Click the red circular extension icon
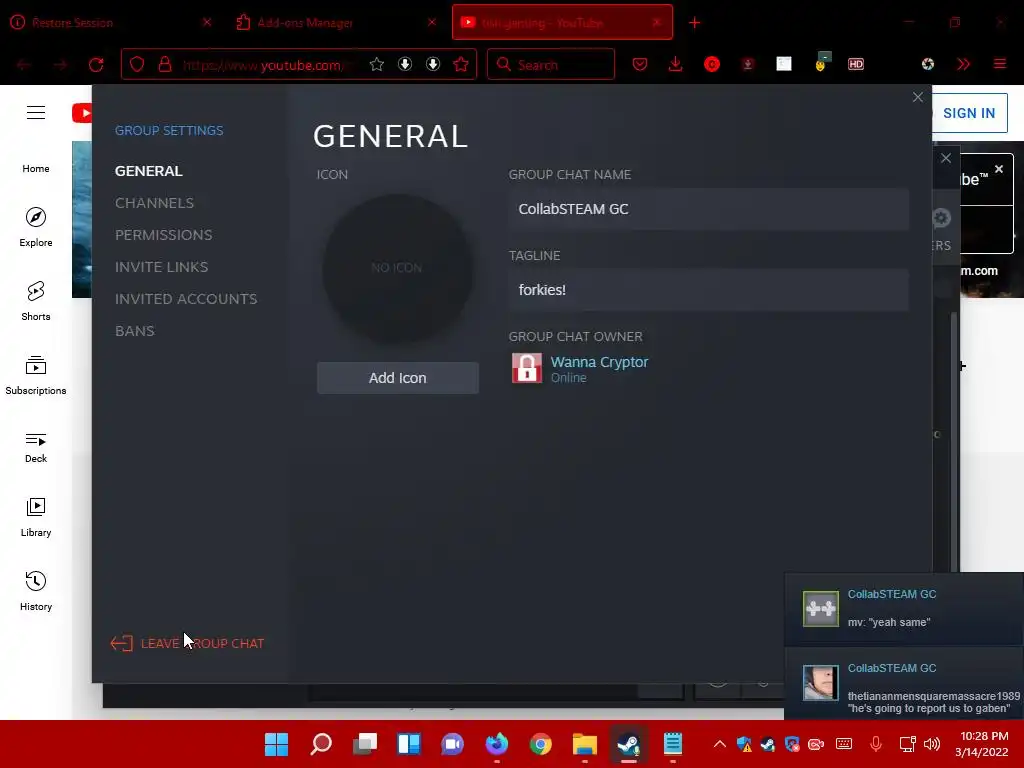Image resolution: width=1024 pixels, height=768 pixels. (712, 64)
